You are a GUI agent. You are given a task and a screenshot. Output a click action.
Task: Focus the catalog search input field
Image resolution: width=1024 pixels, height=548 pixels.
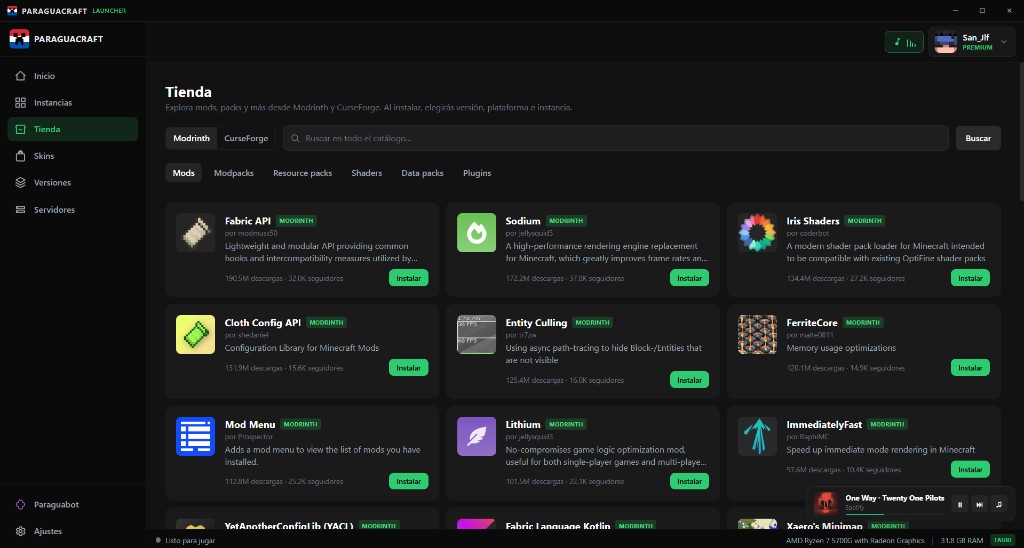[x=616, y=138]
